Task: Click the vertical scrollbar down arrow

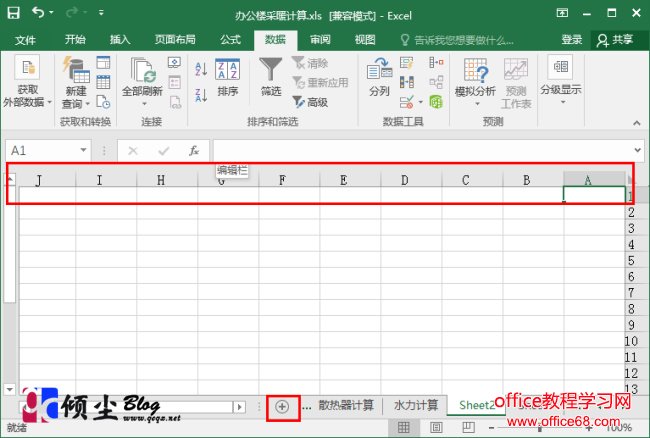Action: tap(9, 390)
